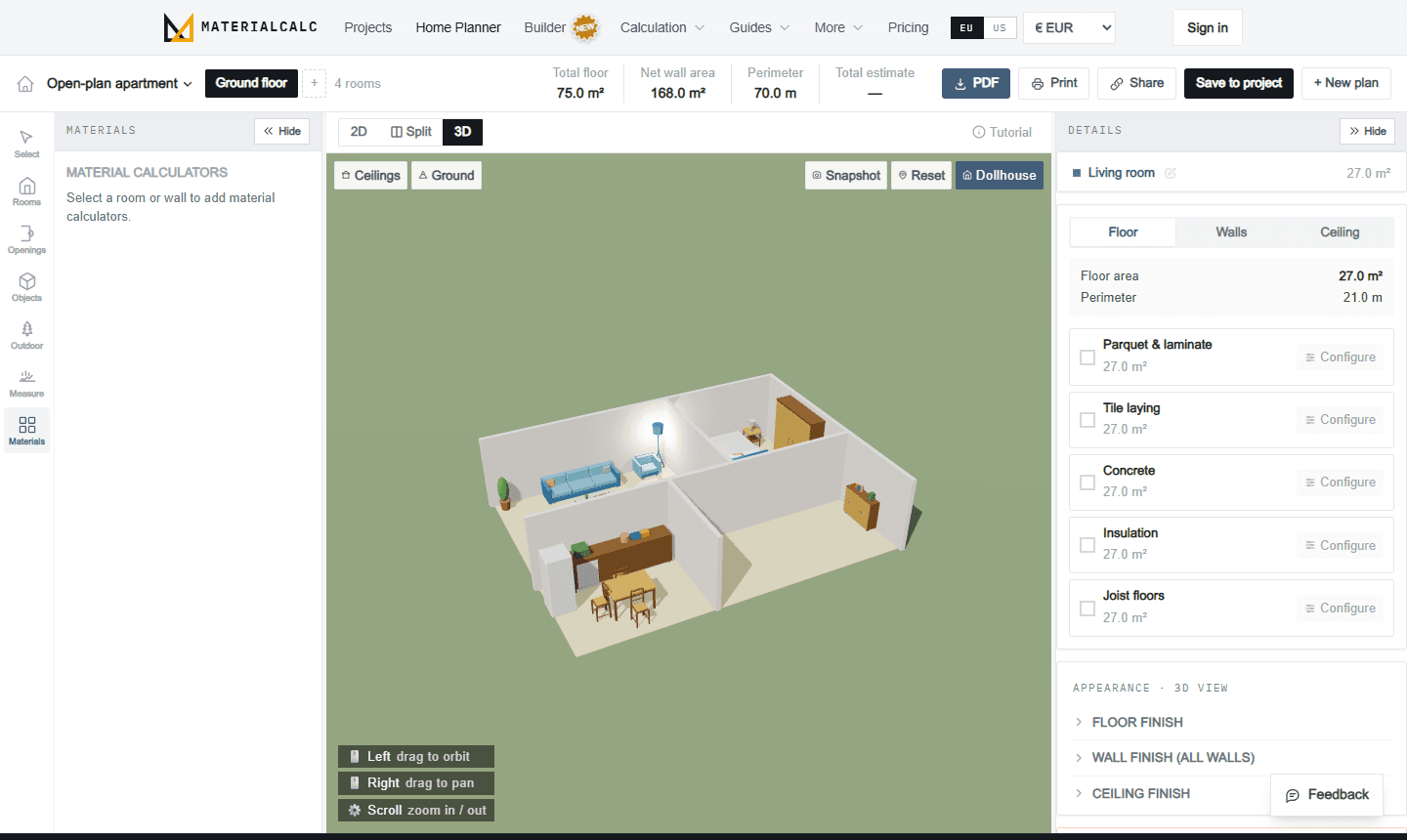Open the Guides menu dropdown
Screen dimensions: 1407x840
[759, 27]
